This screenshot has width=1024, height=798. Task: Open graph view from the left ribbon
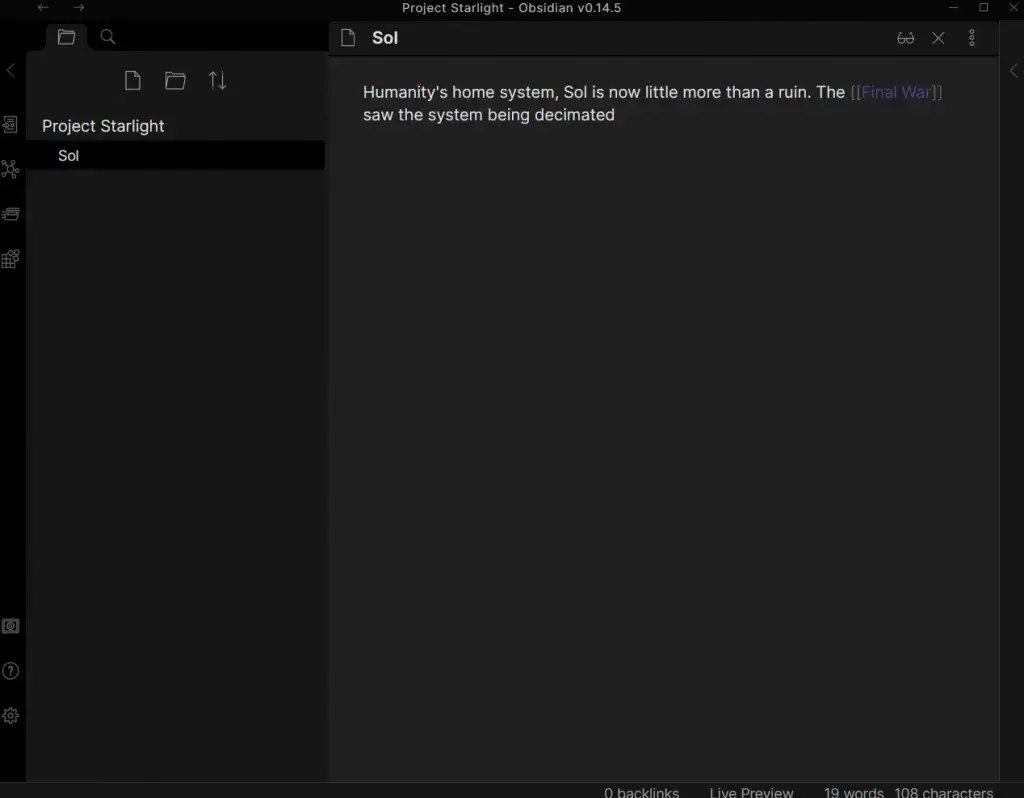(x=10, y=169)
